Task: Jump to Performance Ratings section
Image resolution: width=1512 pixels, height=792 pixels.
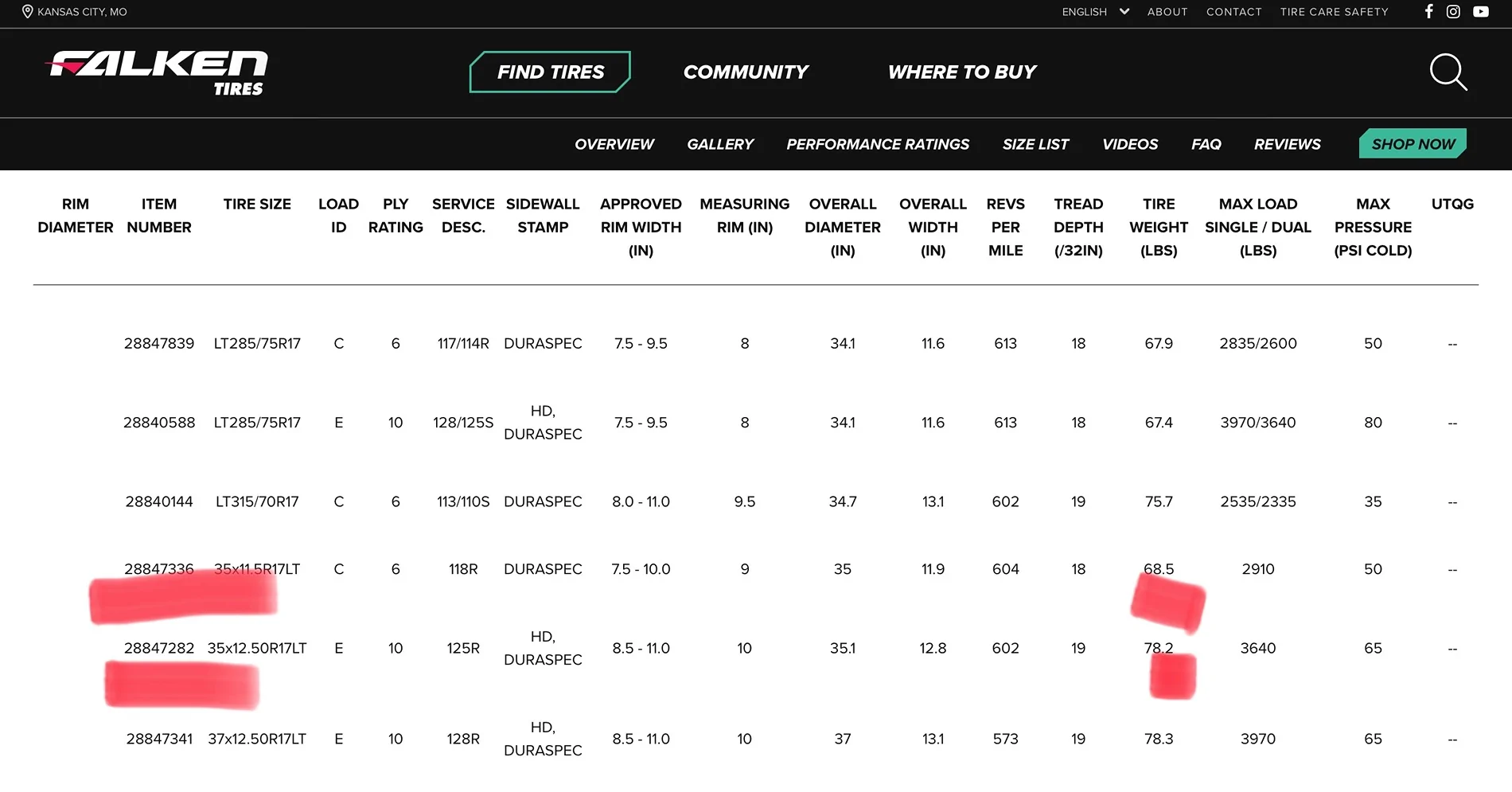Action: (878, 144)
